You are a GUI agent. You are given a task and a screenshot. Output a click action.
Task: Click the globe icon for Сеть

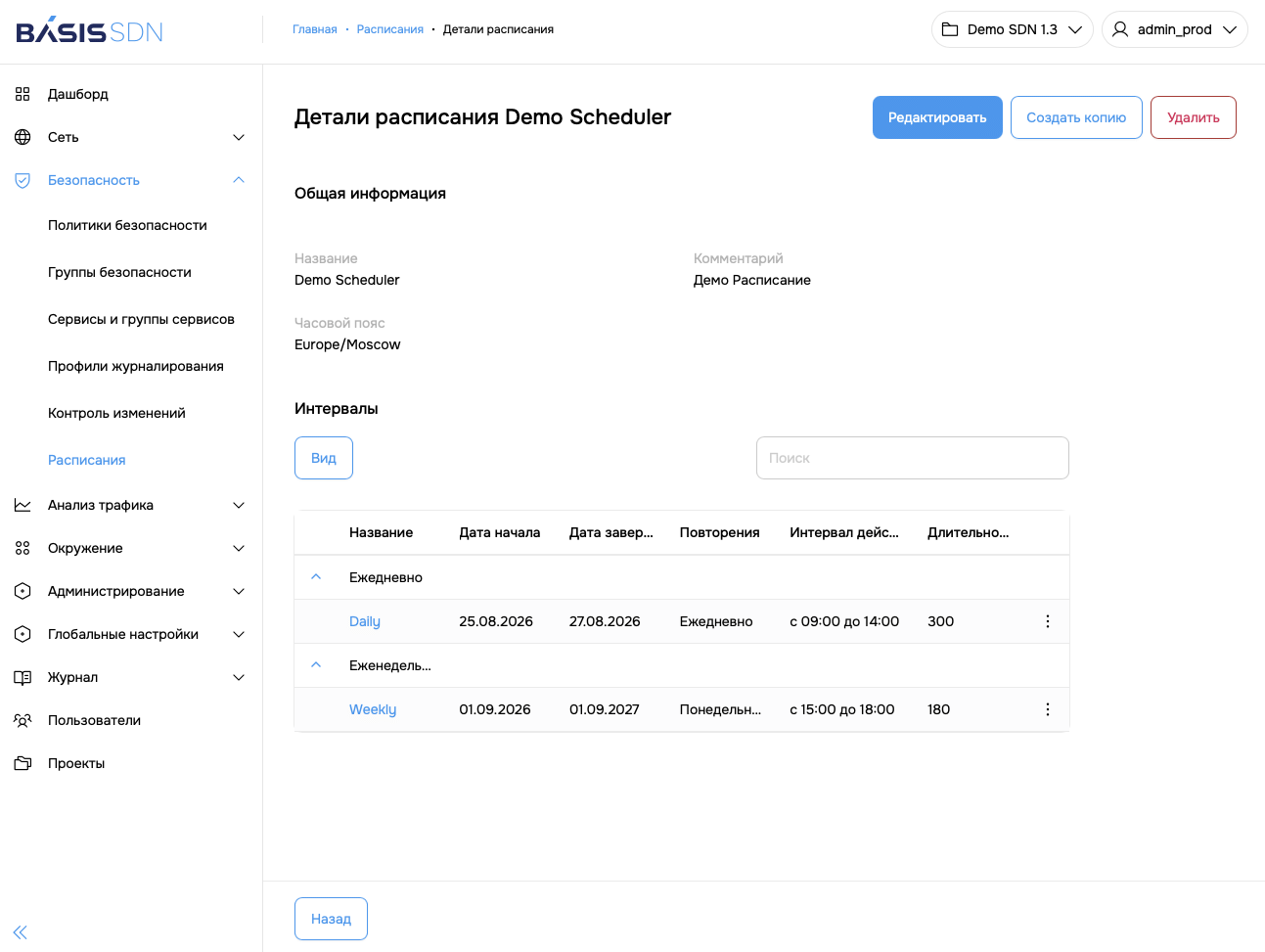[x=23, y=137]
